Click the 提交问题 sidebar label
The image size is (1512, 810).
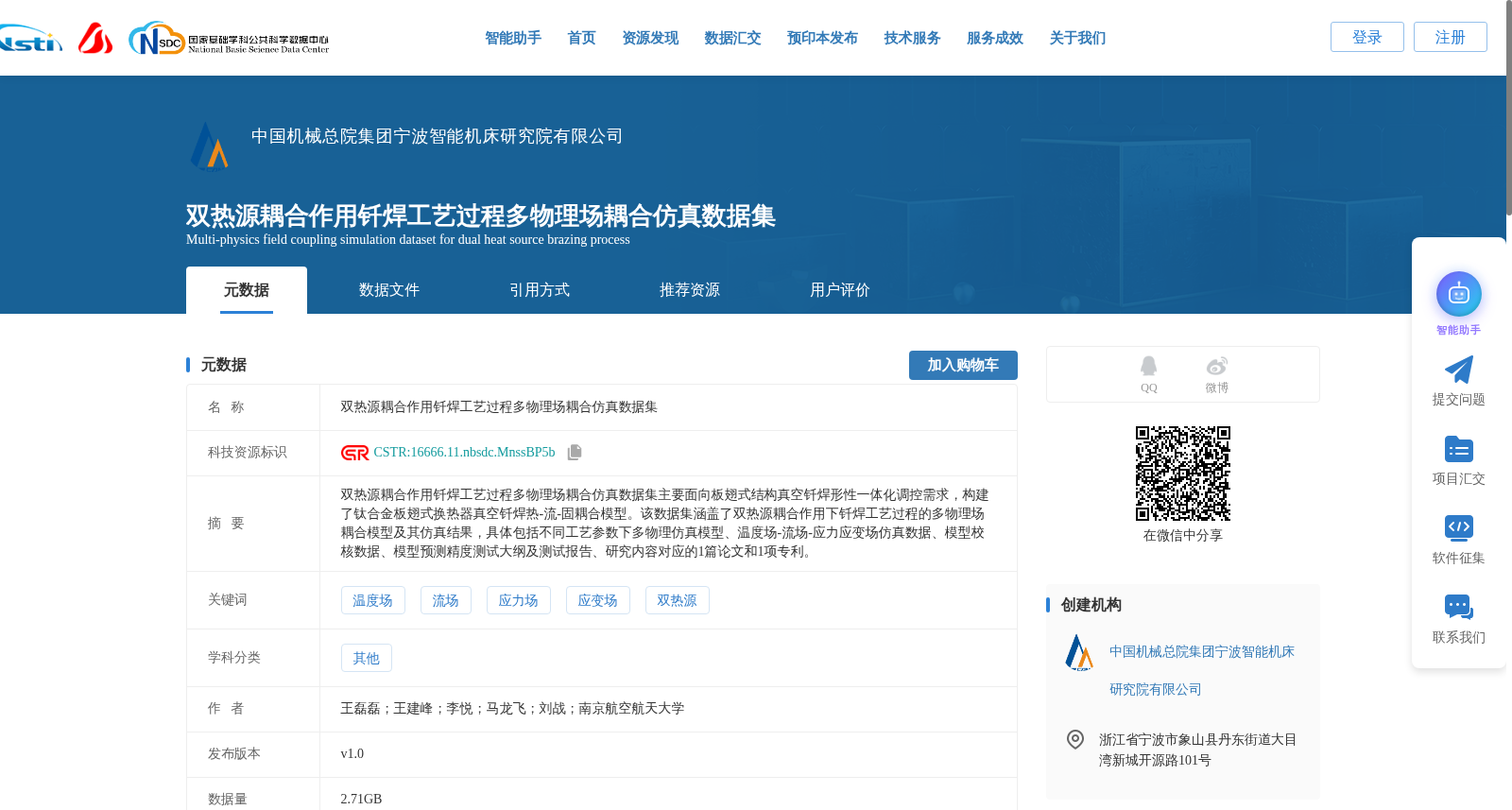click(x=1459, y=400)
